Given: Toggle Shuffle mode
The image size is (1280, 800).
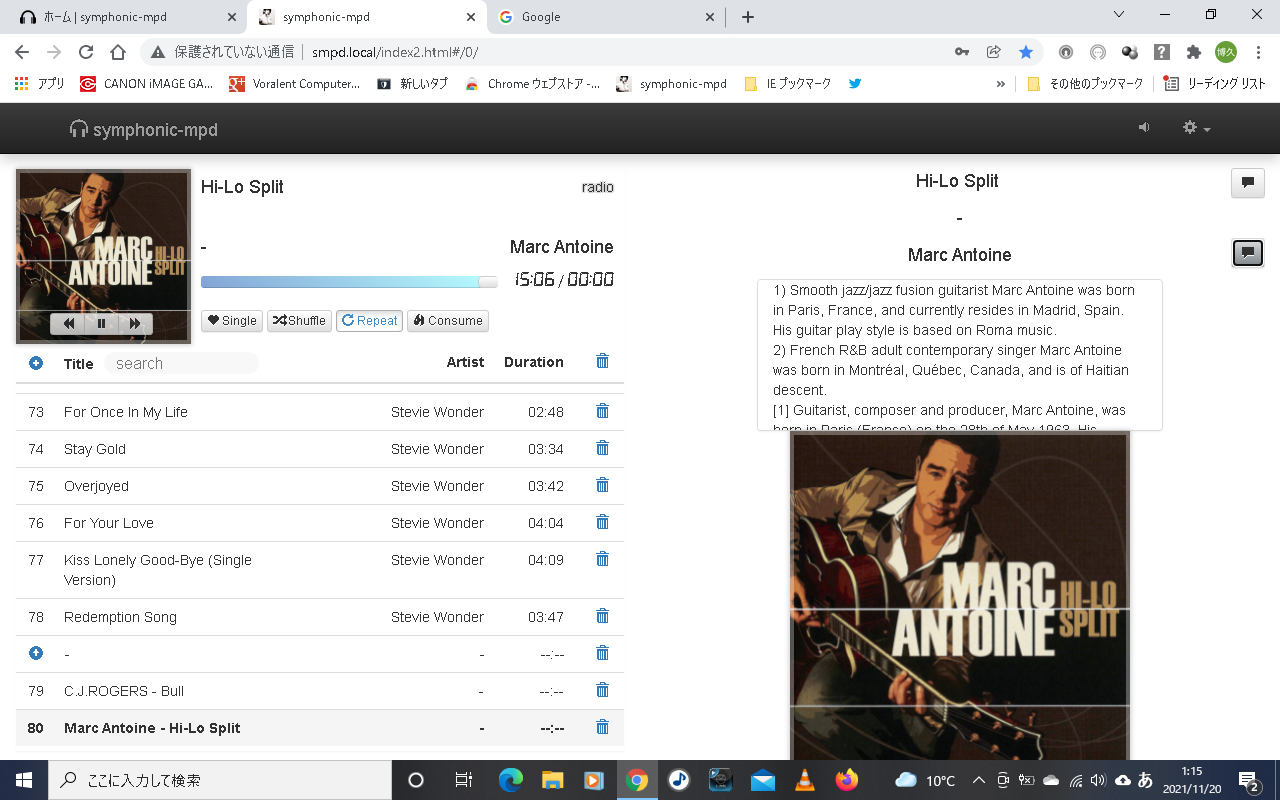Looking at the screenshot, I should pos(299,321).
